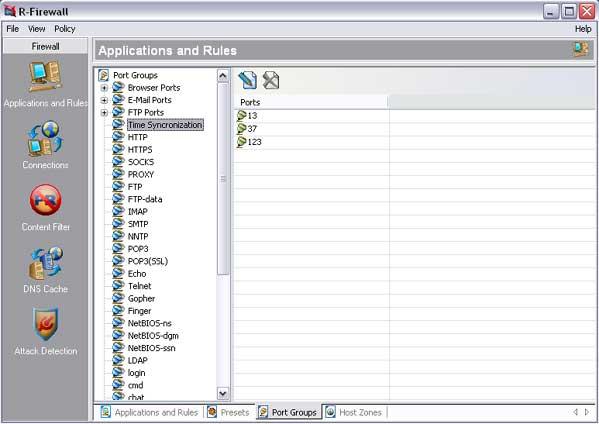The height and width of the screenshot is (424, 599).
Task: Click the R-Firewall title bar icon
Action: pos(10,11)
